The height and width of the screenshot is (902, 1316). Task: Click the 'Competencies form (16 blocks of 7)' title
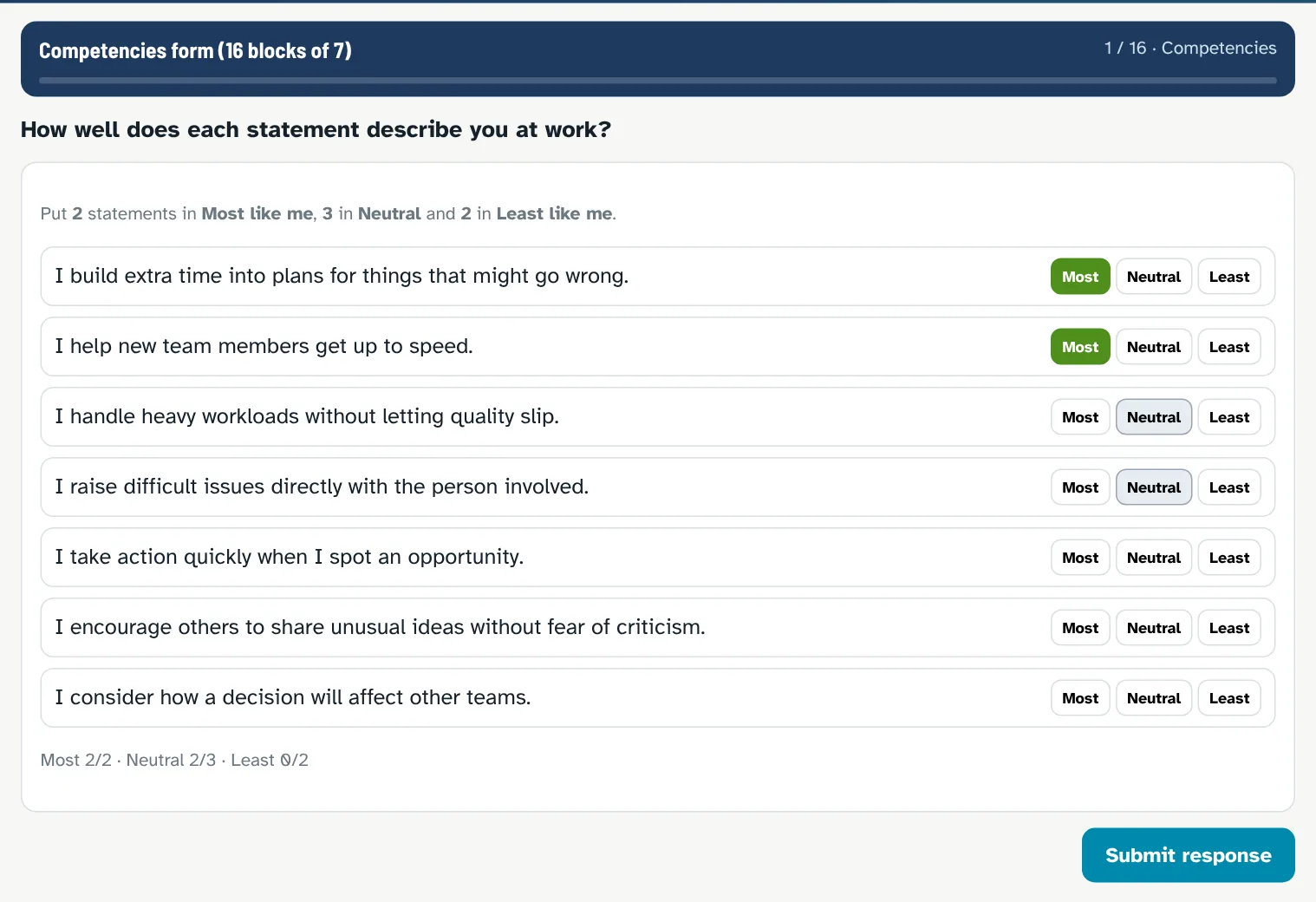pyautogui.click(x=195, y=50)
